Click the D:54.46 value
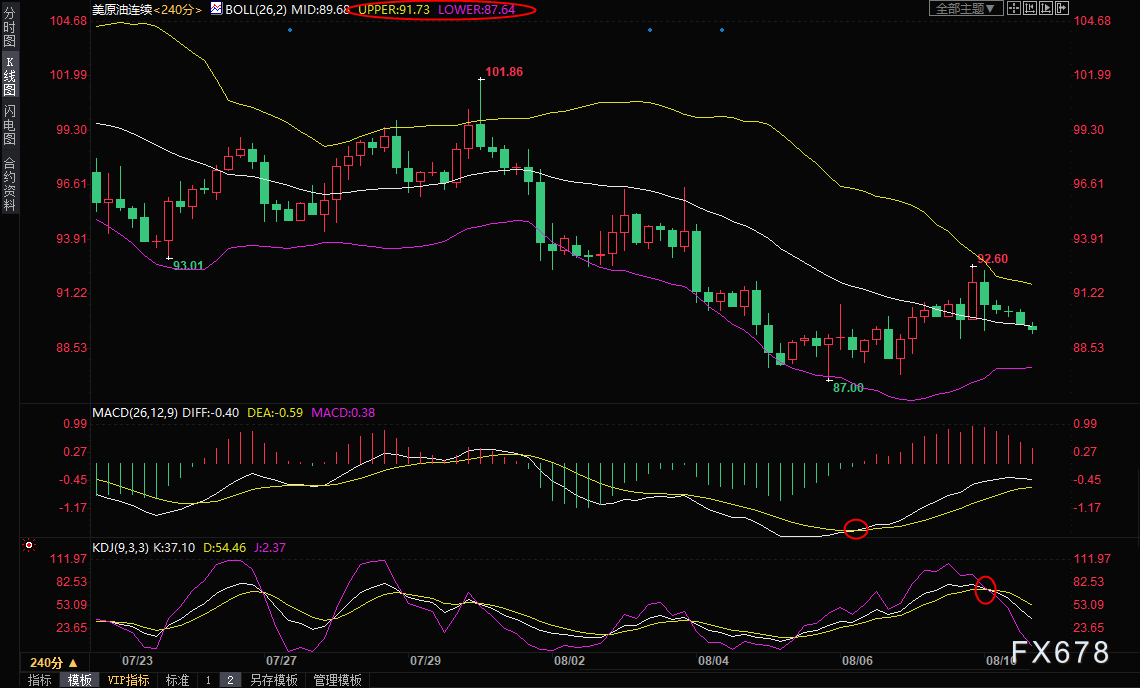The width and height of the screenshot is (1140, 688). coord(225,548)
